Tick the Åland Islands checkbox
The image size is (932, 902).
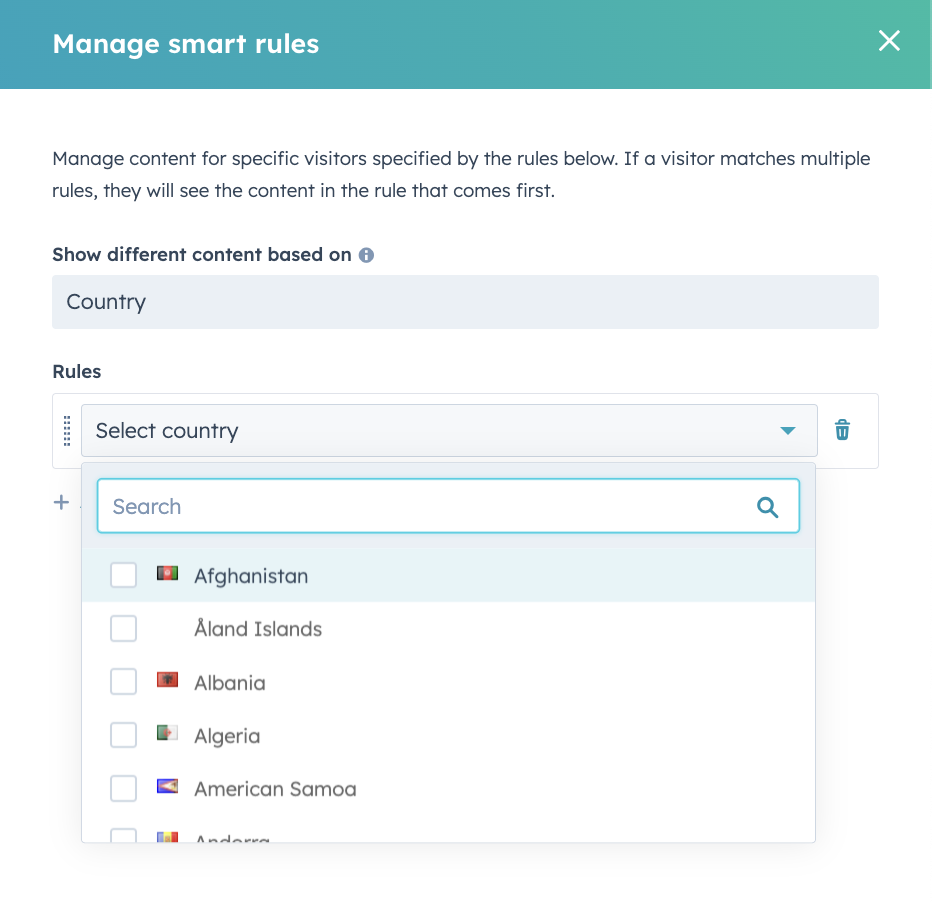point(123,629)
